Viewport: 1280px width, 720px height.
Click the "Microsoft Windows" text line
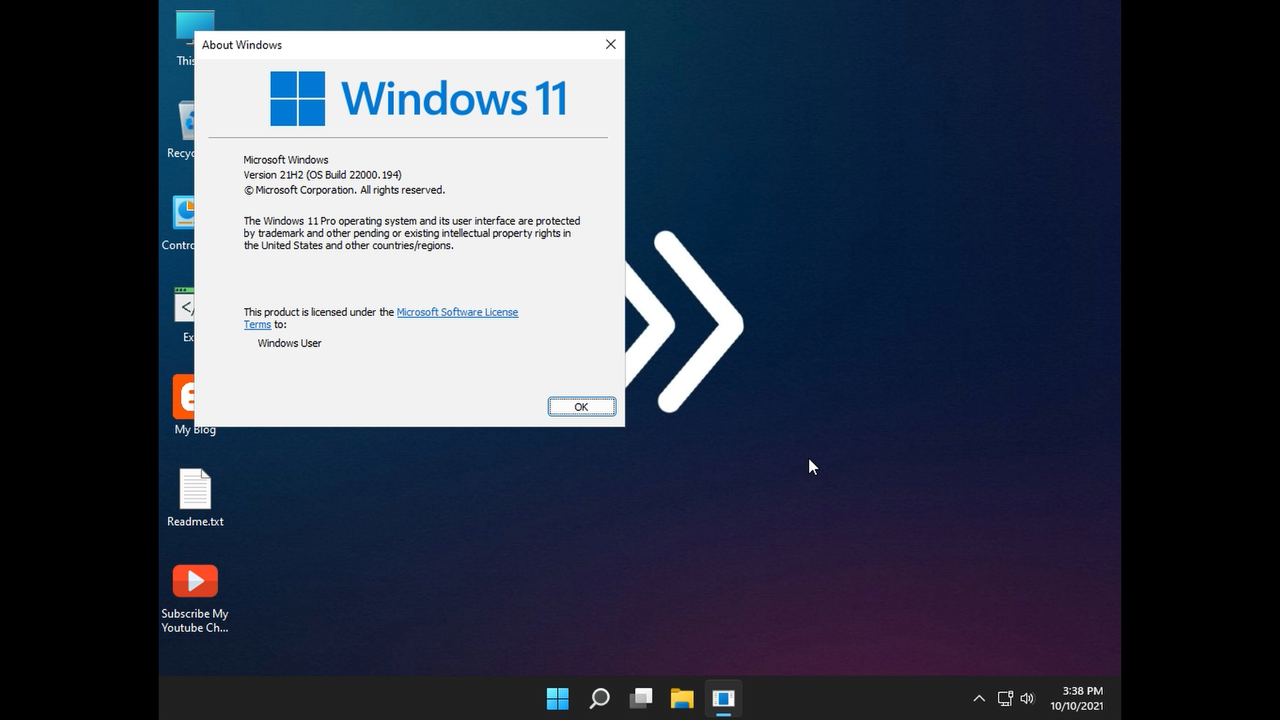[285, 160]
